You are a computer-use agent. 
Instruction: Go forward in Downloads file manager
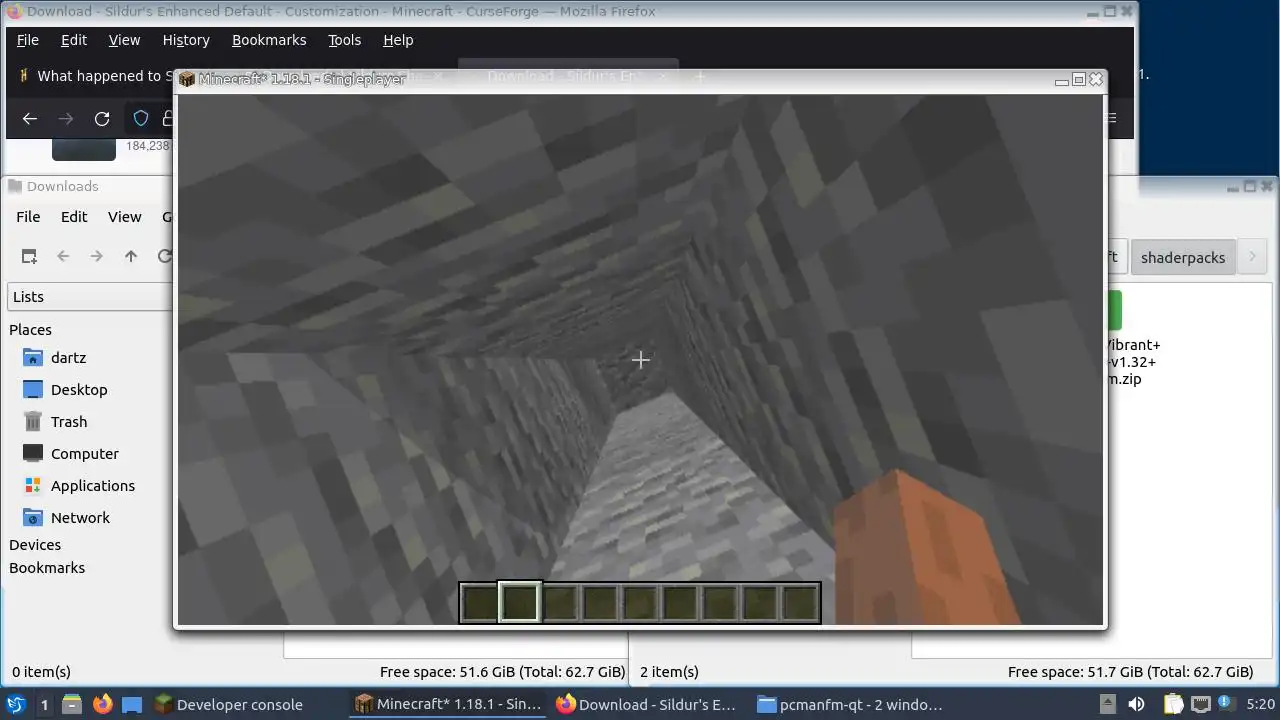click(x=97, y=256)
